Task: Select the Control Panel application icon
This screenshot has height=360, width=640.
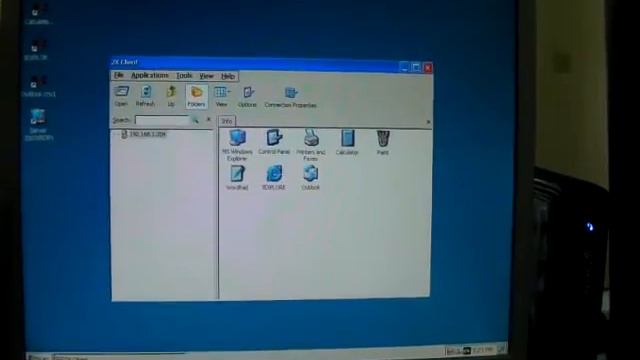Action: [x=274, y=142]
